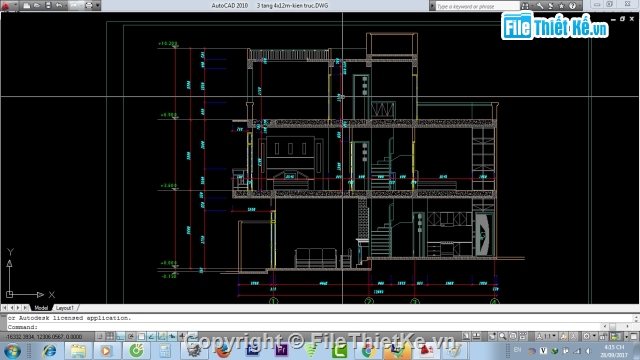Click the binoculars search icon
The height and width of the screenshot is (360, 640).
tap(525, 6)
